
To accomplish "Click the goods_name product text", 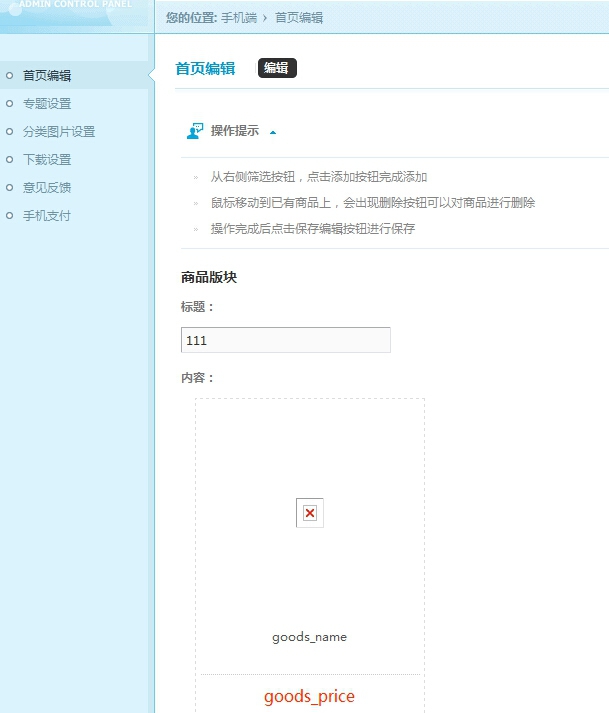I will coord(309,637).
